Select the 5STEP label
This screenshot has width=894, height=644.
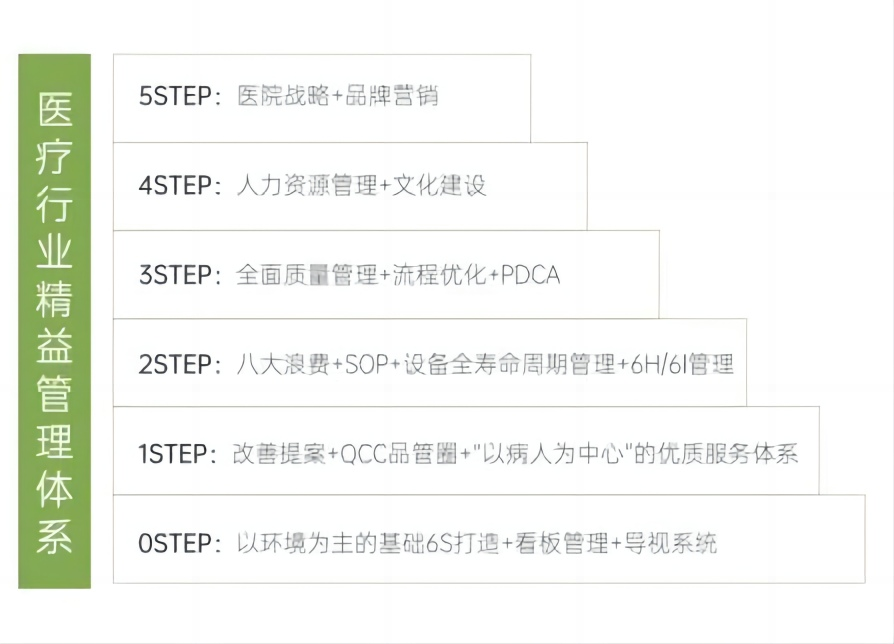point(175,97)
